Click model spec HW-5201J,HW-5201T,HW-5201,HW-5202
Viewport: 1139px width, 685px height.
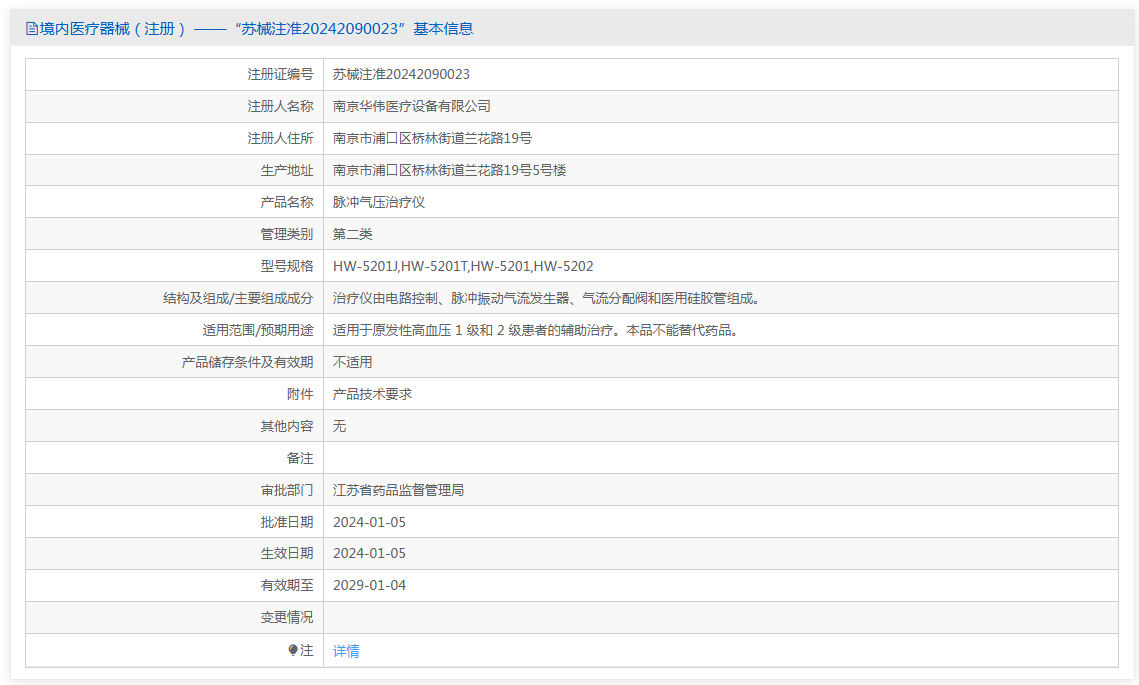coord(463,266)
